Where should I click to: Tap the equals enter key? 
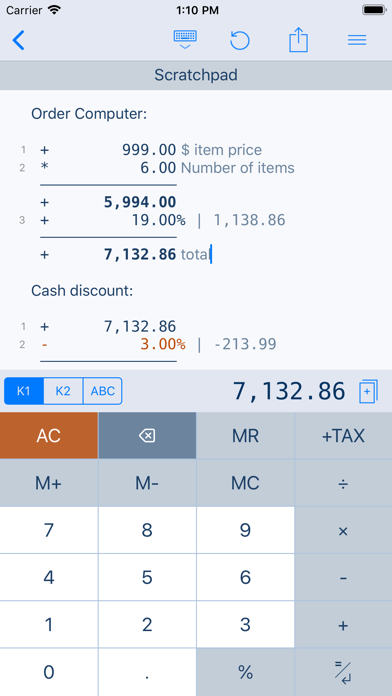click(343, 672)
